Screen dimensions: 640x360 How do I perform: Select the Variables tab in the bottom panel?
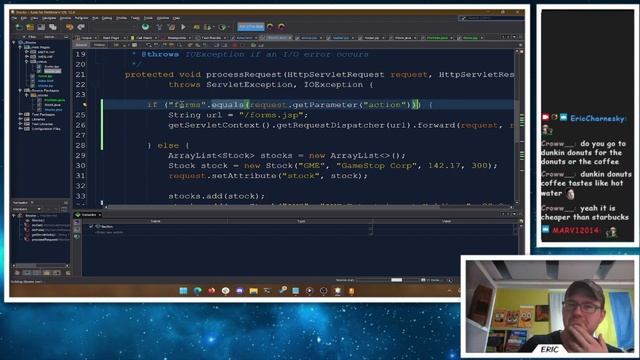click(88, 214)
